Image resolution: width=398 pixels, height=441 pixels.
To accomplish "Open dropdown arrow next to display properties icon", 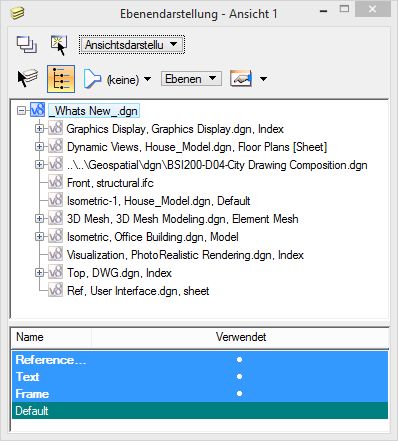I will point(263,79).
